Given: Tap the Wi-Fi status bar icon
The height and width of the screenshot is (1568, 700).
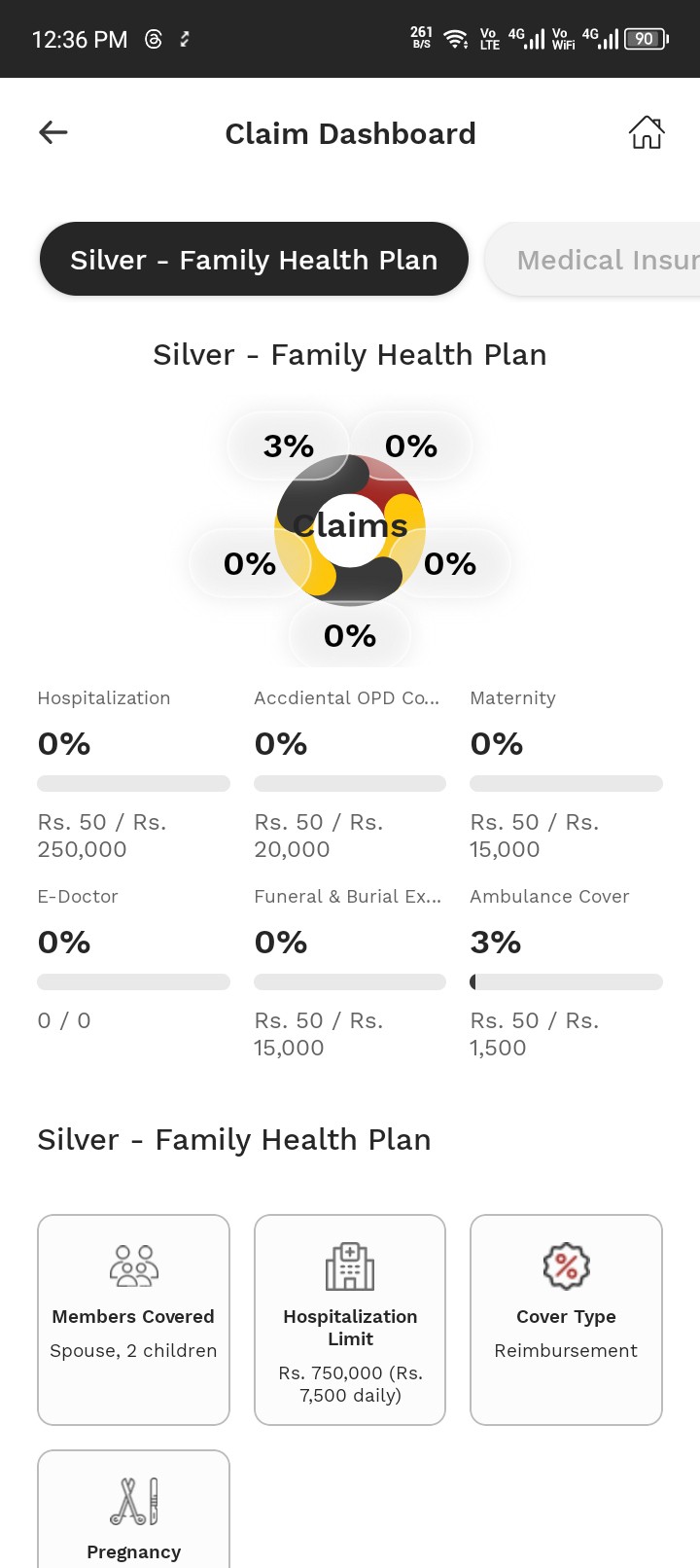Looking at the screenshot, I should 455,39.
